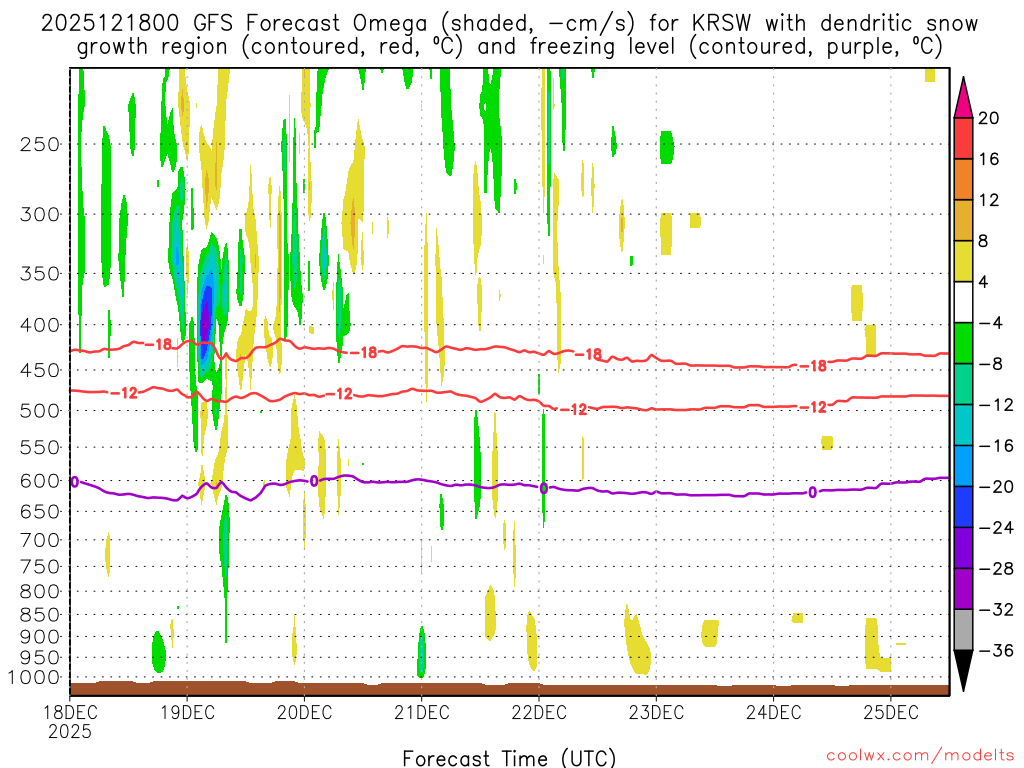This screenshot has height=768, width=1024.
Task: Click the 650 pressure level label
Action: 40,511
